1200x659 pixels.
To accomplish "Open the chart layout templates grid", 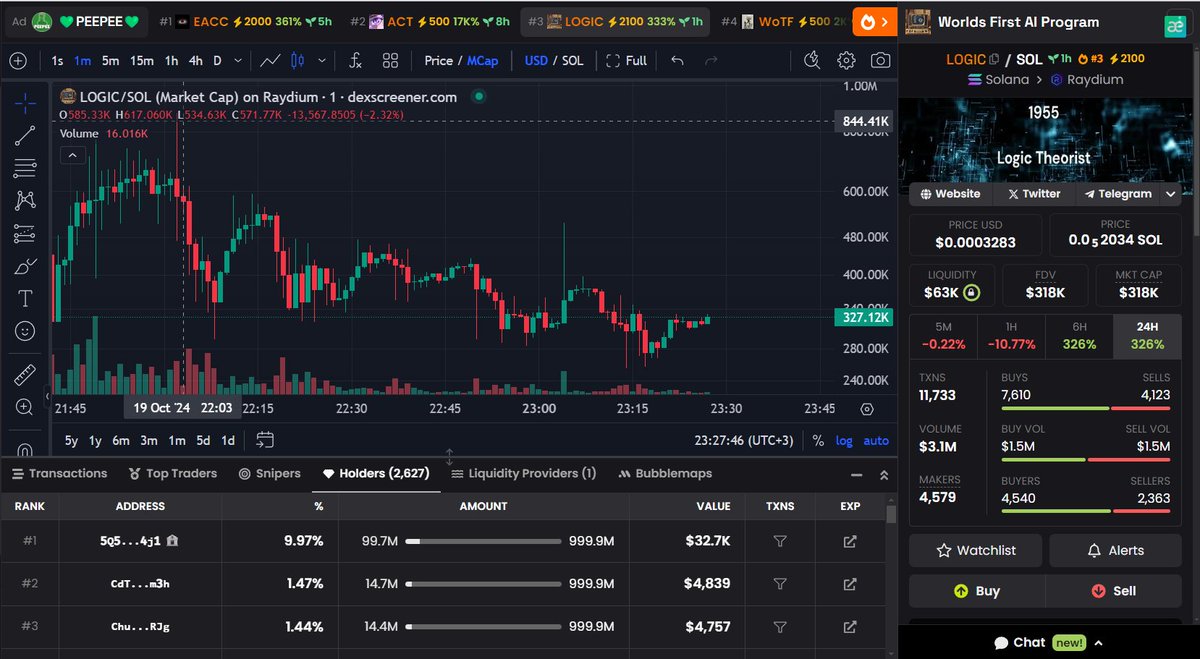I will click(x=391, y=61).
